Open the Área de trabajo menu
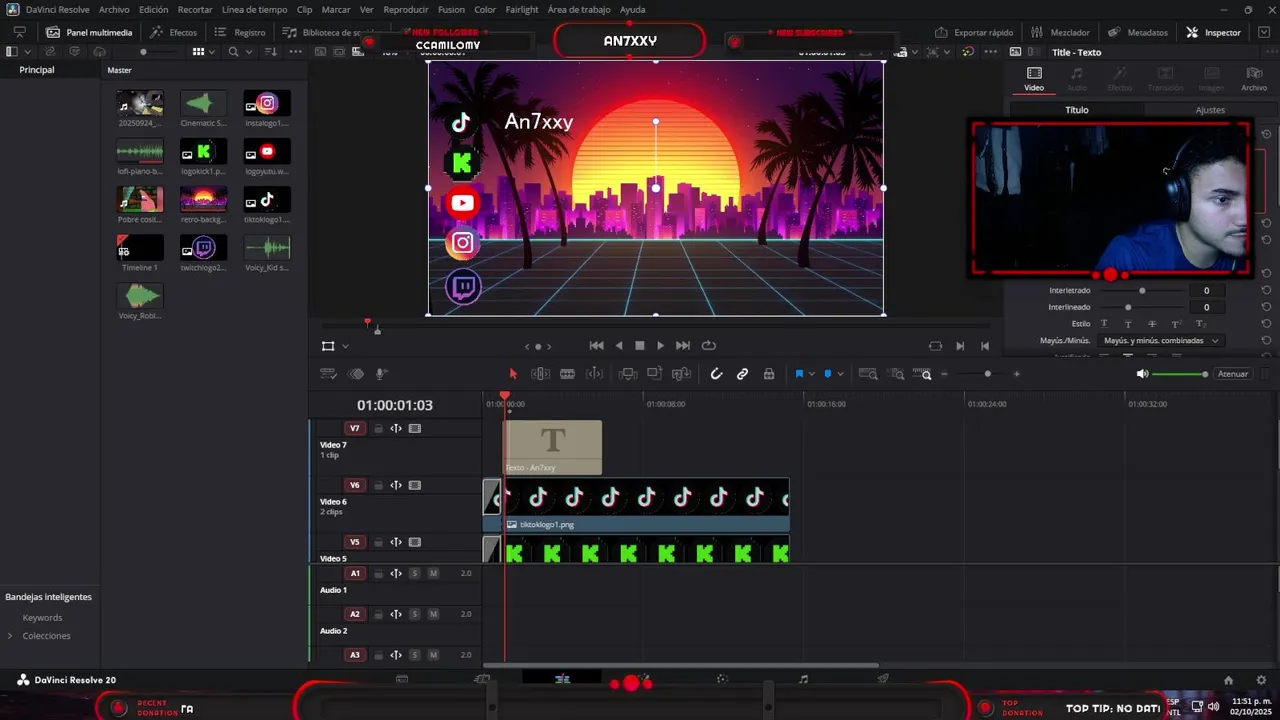The image size is (1280, 720). tap(579, 9)
